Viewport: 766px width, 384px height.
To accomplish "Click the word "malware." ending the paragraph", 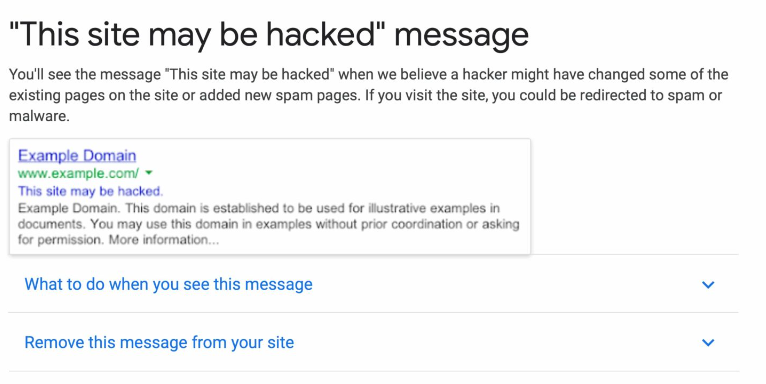I will point(39,116).
